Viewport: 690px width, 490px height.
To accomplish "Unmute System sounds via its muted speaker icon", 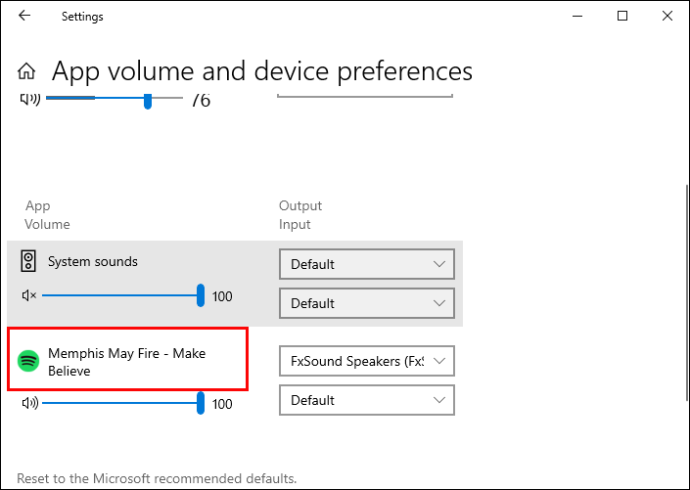I will point(29,295).
